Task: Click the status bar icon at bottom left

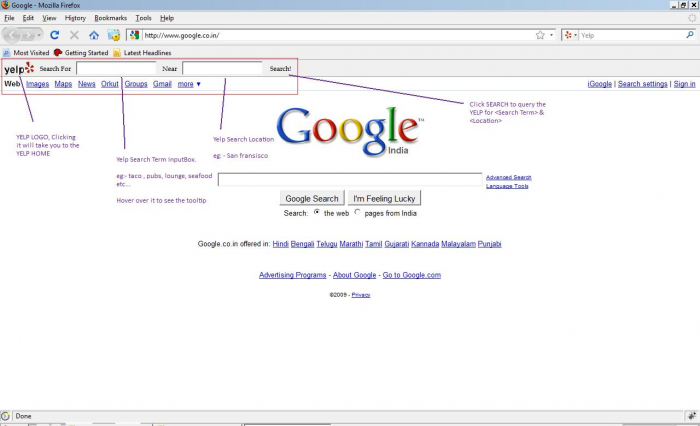Action: pyautogui.click(x=5, y=416)
